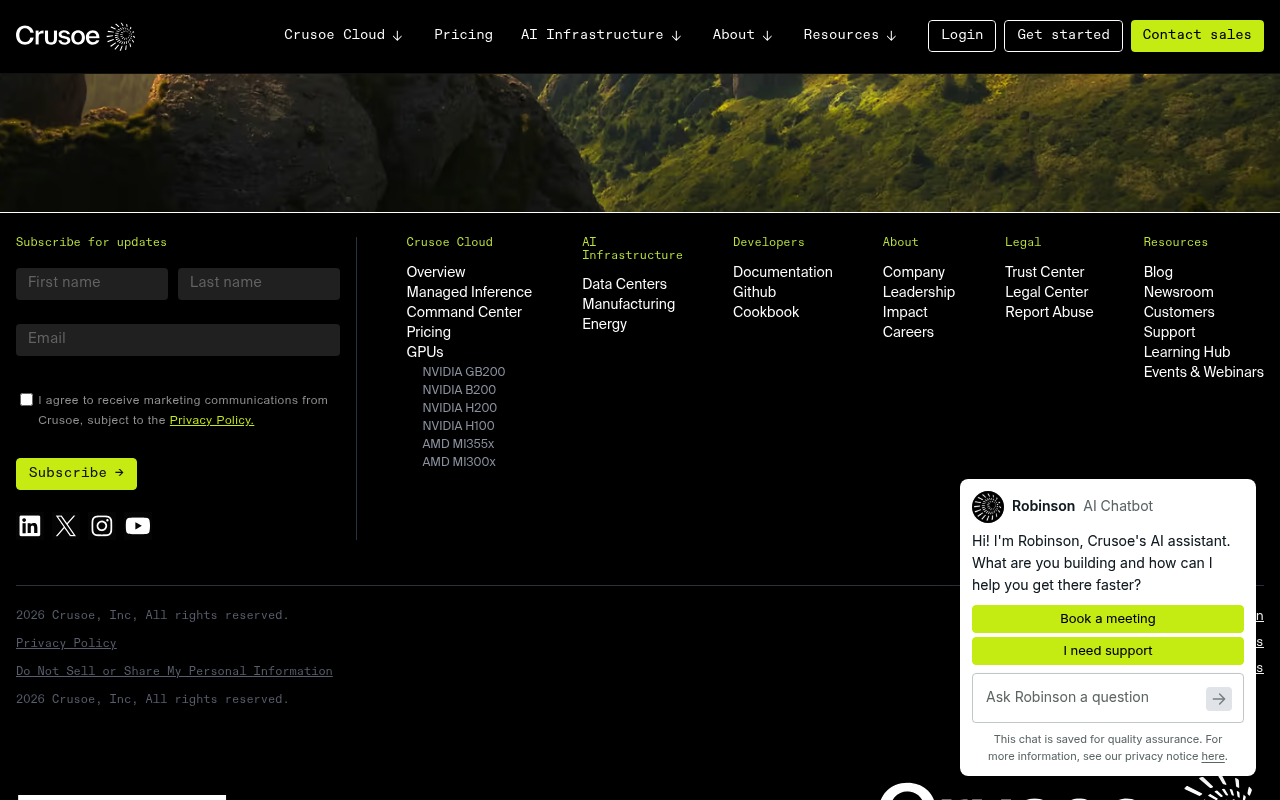Focus the First name field
The image size is (1280, 800).
tap(92, 284)
